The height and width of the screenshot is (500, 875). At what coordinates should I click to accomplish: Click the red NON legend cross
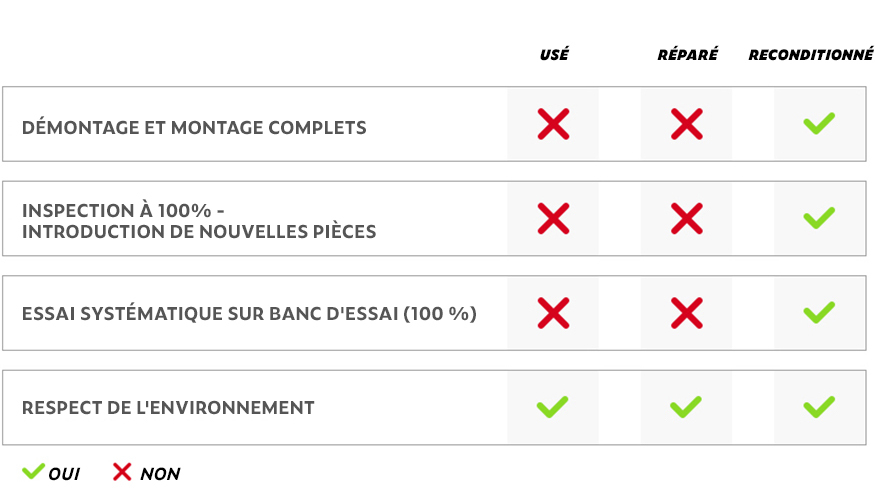(122, 472)
